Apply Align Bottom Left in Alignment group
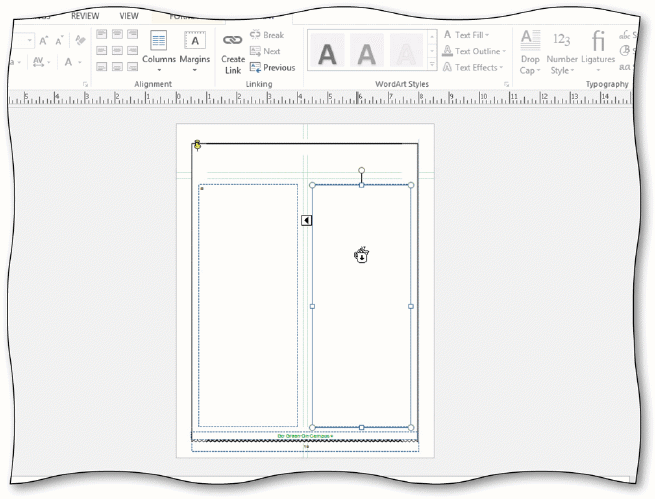The width and height of the screenshot is (655, 499). point(102,66)
